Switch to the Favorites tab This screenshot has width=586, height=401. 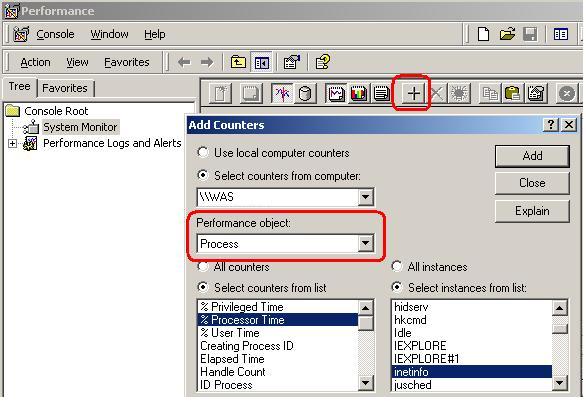pos(65,89)
